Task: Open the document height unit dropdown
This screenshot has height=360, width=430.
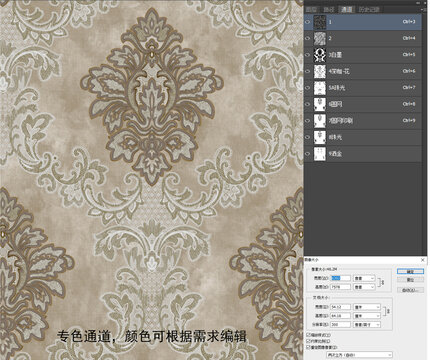Action: (367, 316)
